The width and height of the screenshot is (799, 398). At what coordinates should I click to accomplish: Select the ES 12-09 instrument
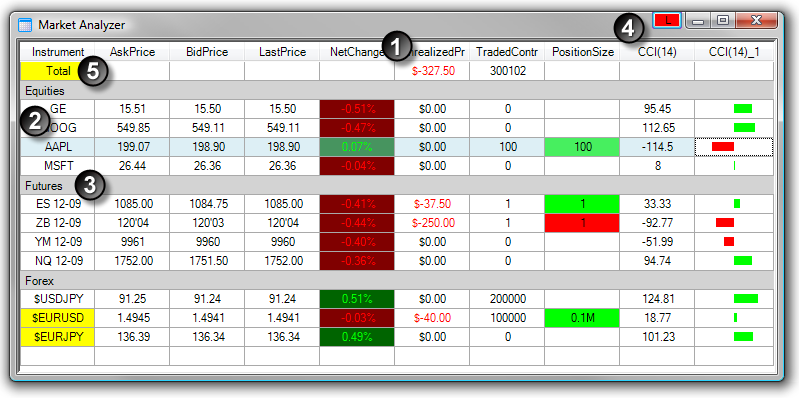pos(58,204)
